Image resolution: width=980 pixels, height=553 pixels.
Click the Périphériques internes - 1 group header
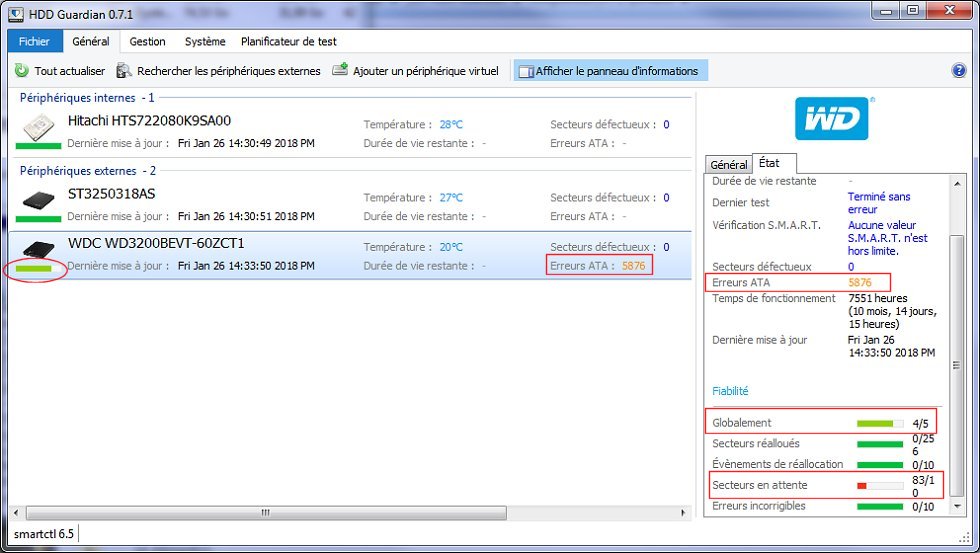coord(87,98)
